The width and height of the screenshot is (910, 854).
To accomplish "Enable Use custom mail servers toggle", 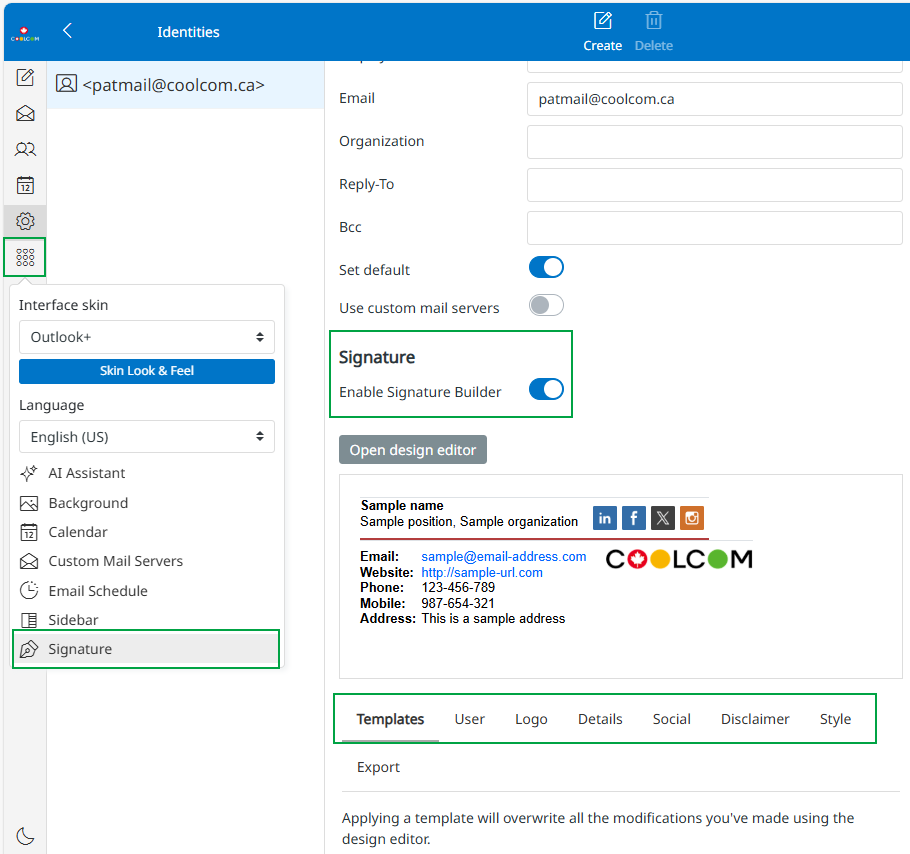I will [x=546, y=305].
